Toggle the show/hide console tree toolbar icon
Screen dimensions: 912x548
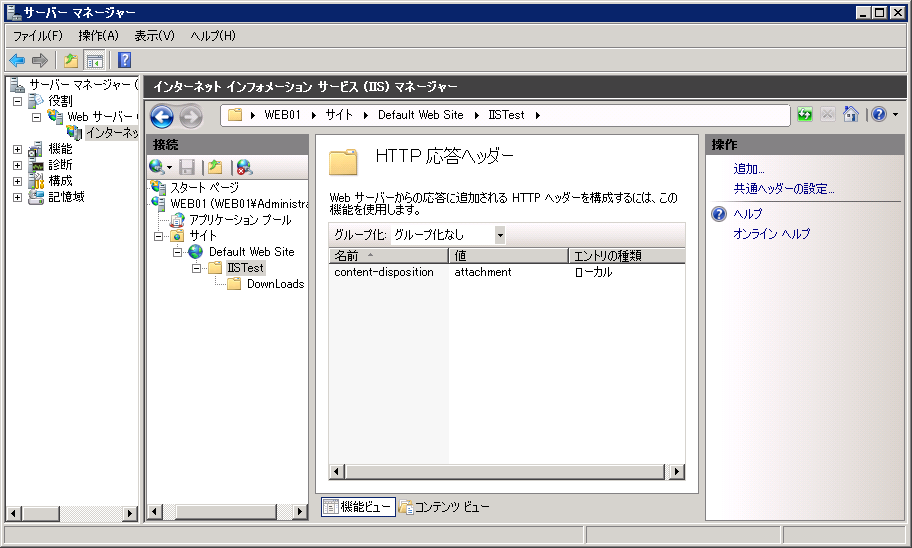click(x=94, y=60)
